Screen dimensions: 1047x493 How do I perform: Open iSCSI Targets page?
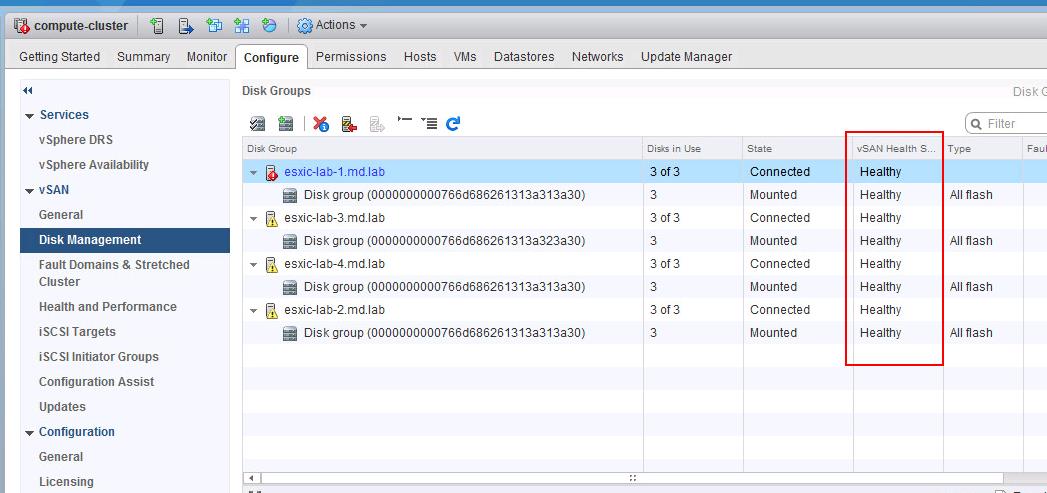coord(77,331)
